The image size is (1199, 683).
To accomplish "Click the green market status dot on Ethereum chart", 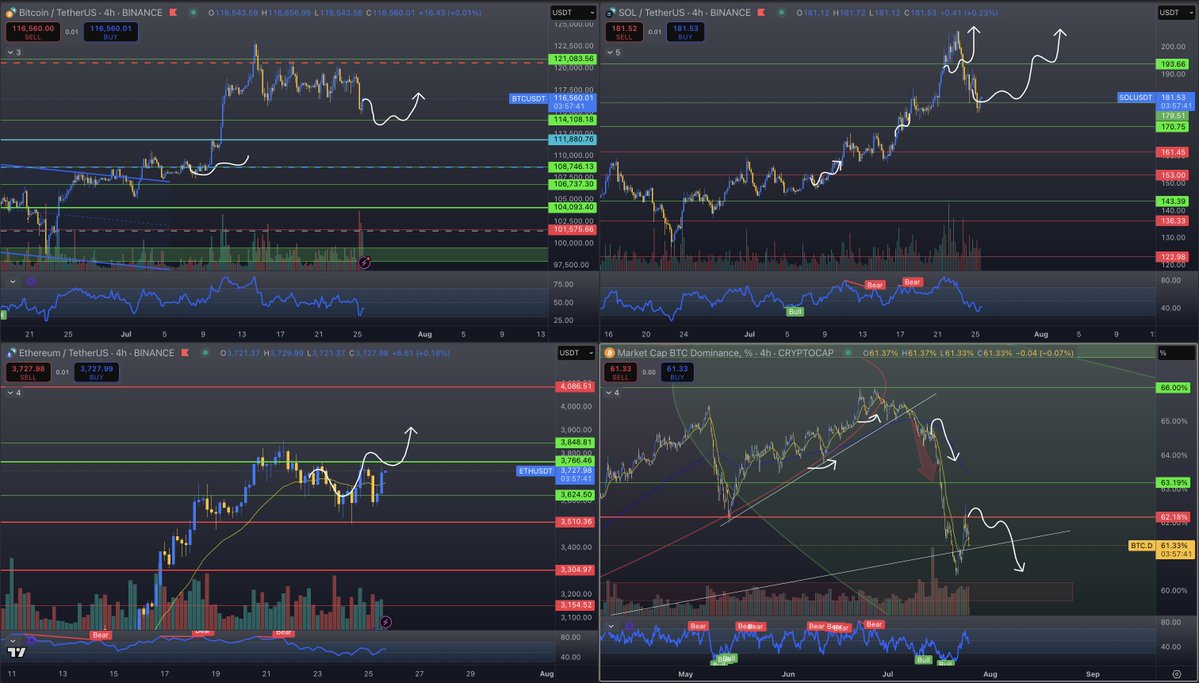I will [205, 353].
